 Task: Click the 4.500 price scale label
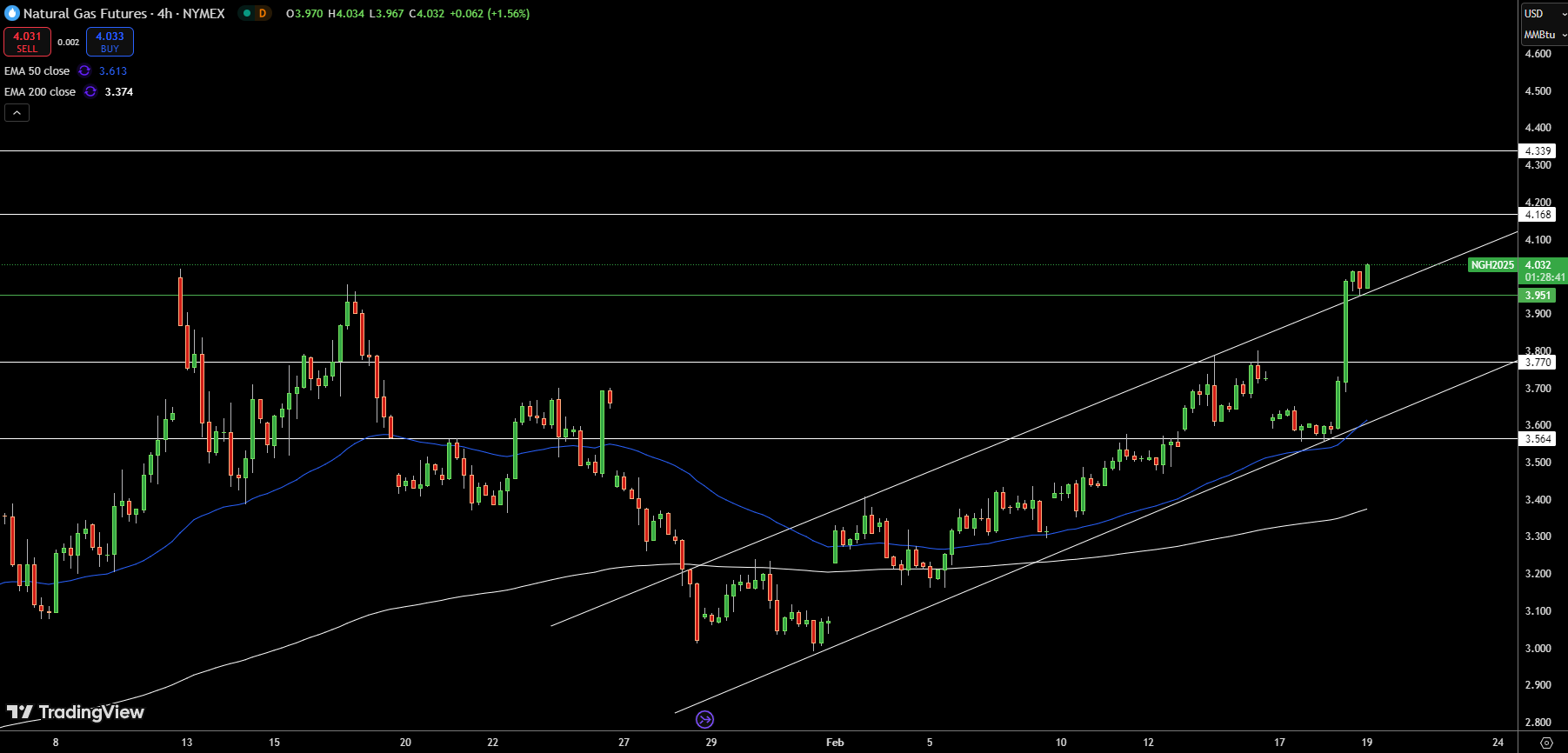[x=1538, y=91]
